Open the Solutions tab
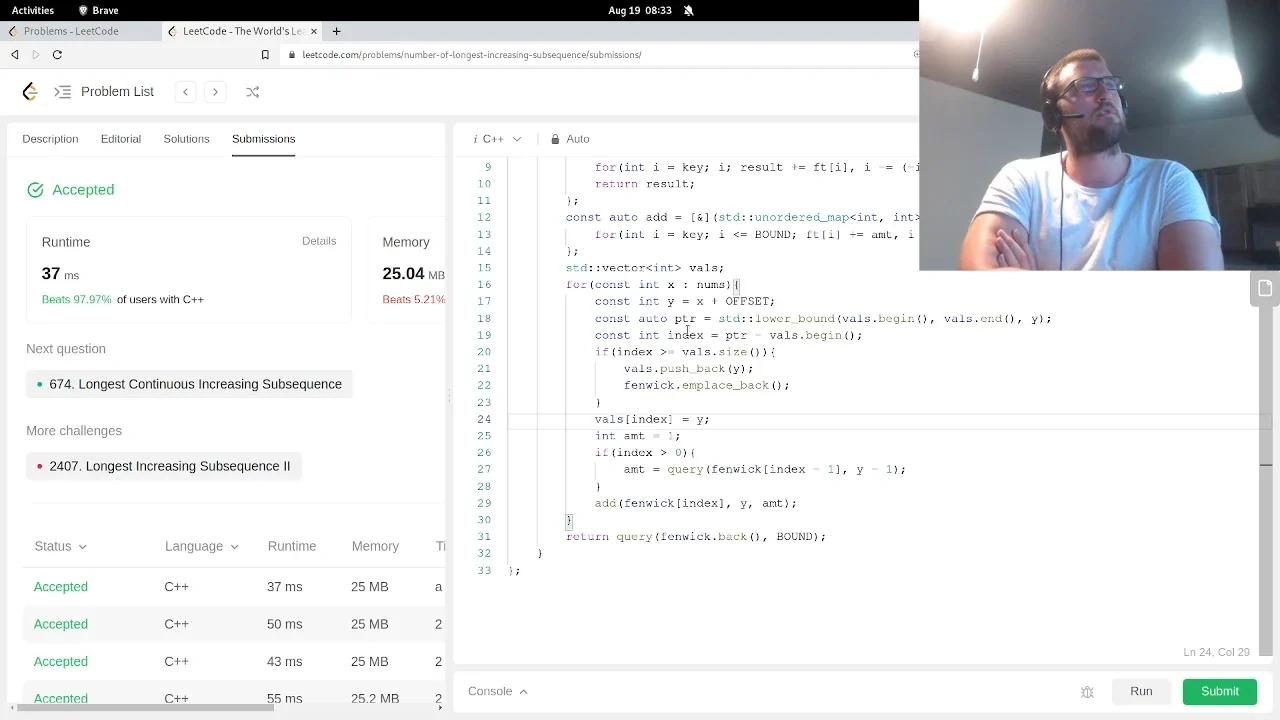Image resolution: width=1280 pixels, height=720 pixels. coord(186,139)
